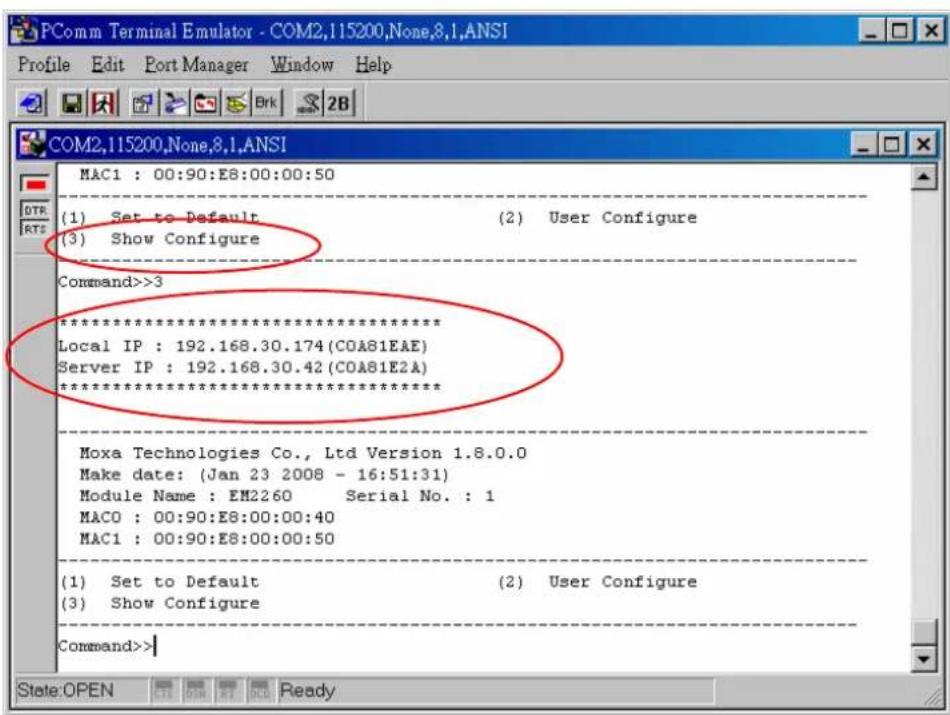Toggle the DTR signal button
This screenshot has width=950, height=715.
(35, 210)
